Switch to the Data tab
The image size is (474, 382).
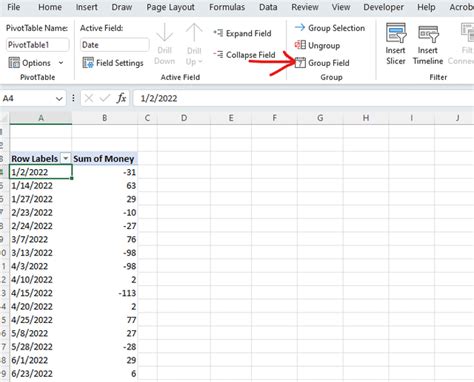[x=268, y=7]
